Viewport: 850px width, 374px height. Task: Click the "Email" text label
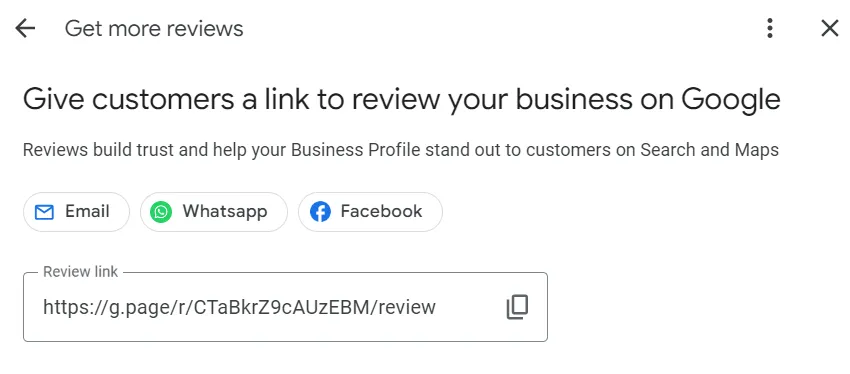pyautogui.click(x=87, y=211)
